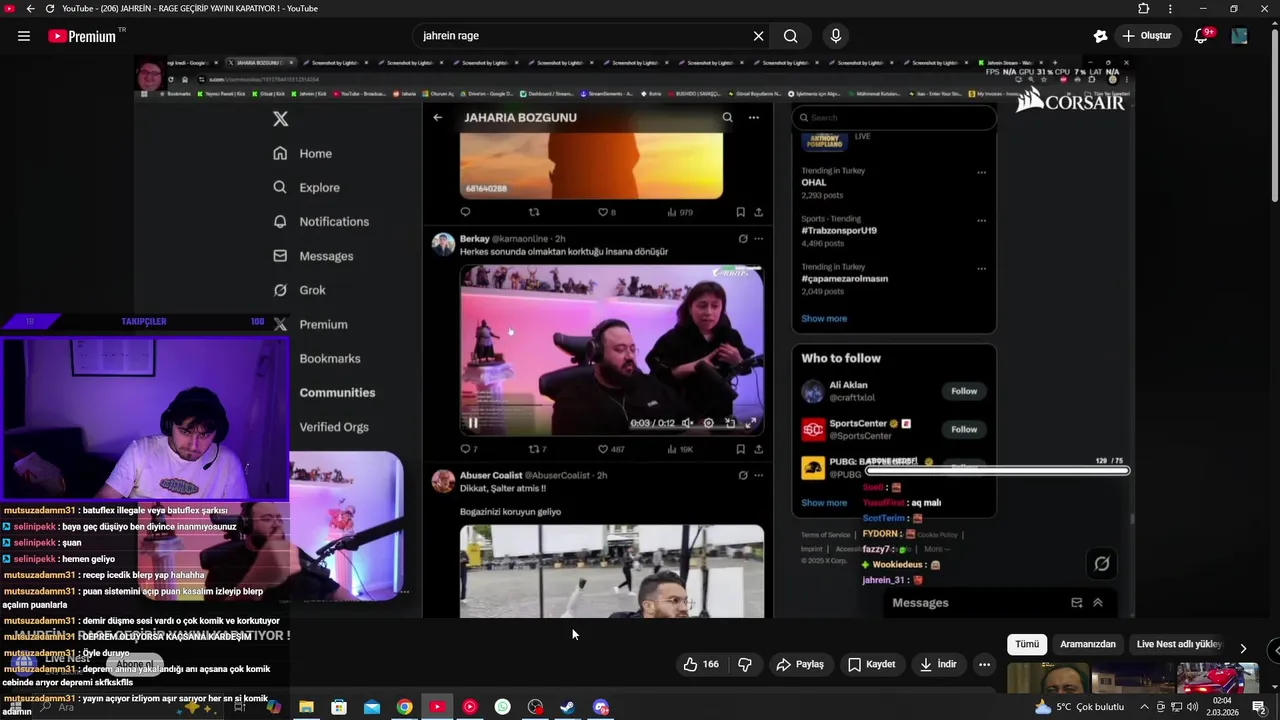This screenshot has height=720, width=1280.
Task: Like the video showing 166 likes
Action: pos(701,664)
